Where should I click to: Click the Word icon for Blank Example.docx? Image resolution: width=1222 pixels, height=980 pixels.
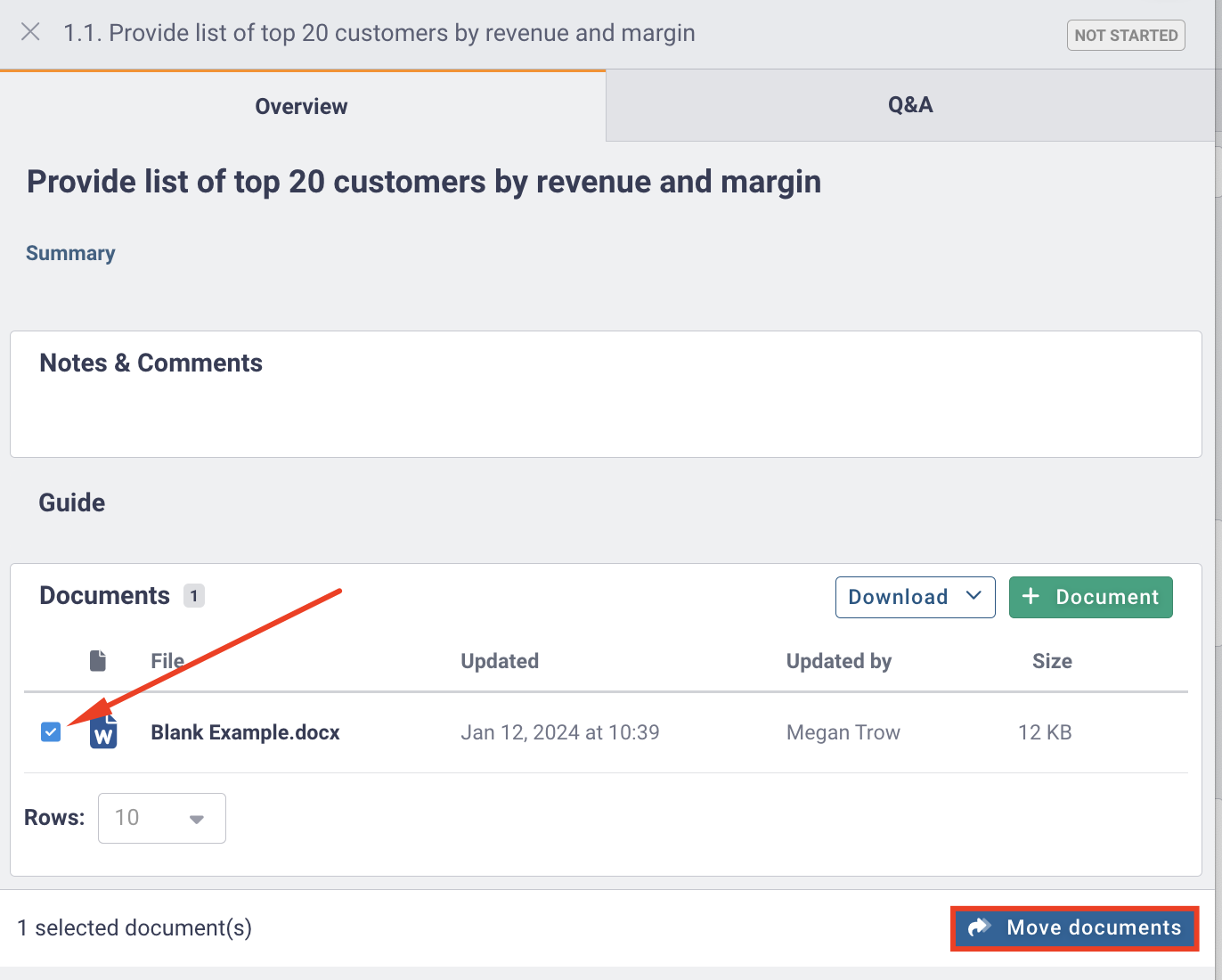[x=103, y=733]
